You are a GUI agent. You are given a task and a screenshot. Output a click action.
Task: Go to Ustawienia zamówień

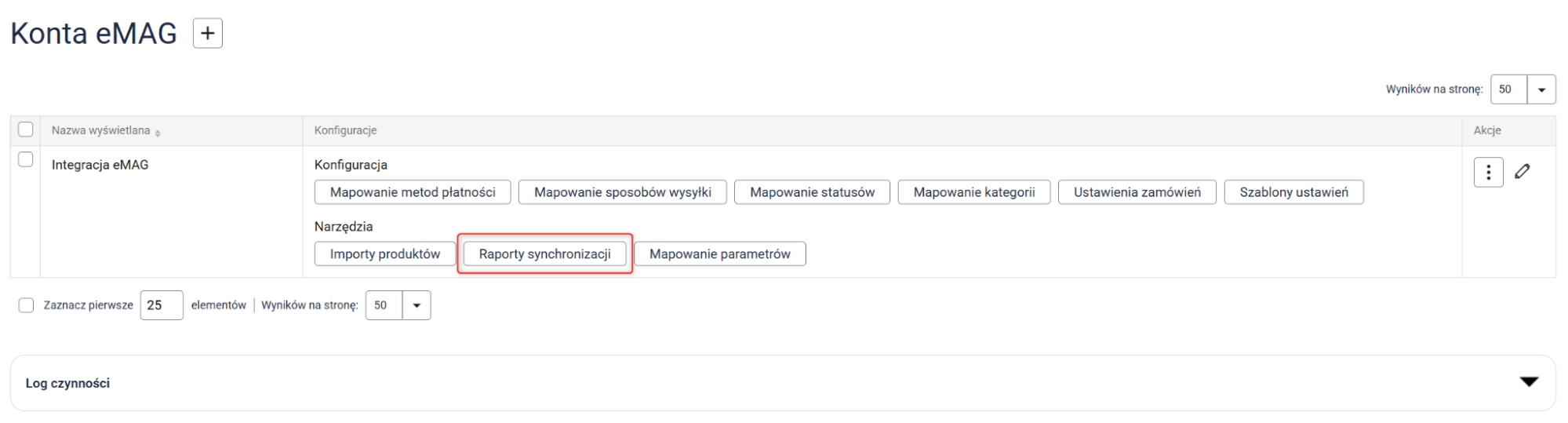pyautogui.click(x=1137, y=192)
